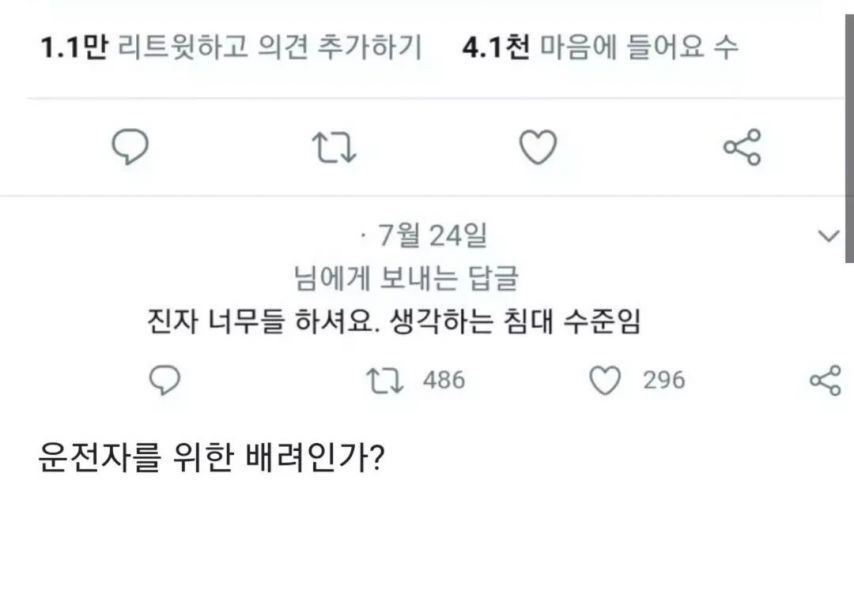Click the 296 like count on the reply
The image size is (854, 600).
tap(664, 380)
